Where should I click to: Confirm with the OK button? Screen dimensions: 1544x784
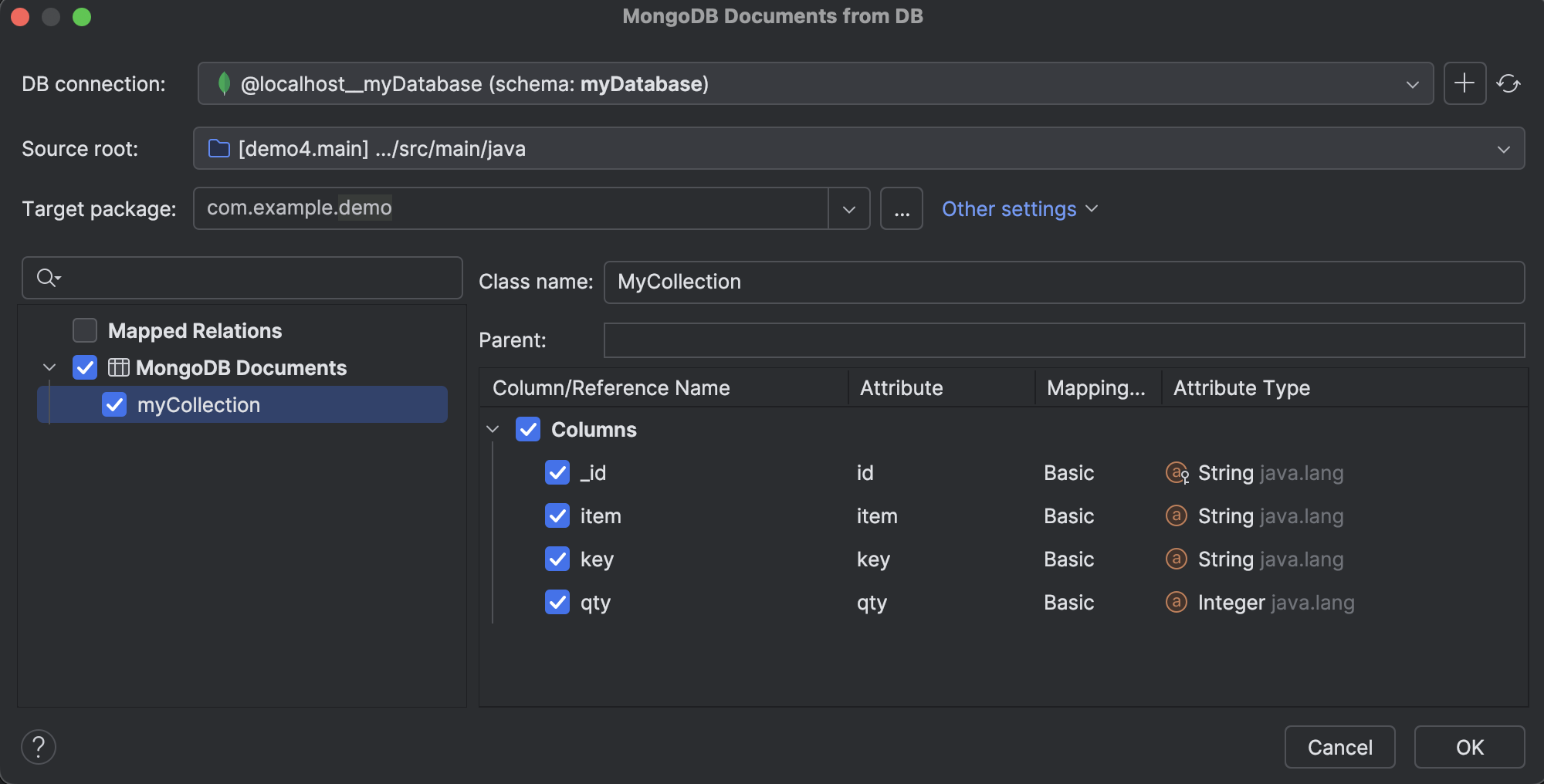(1469, 746)
